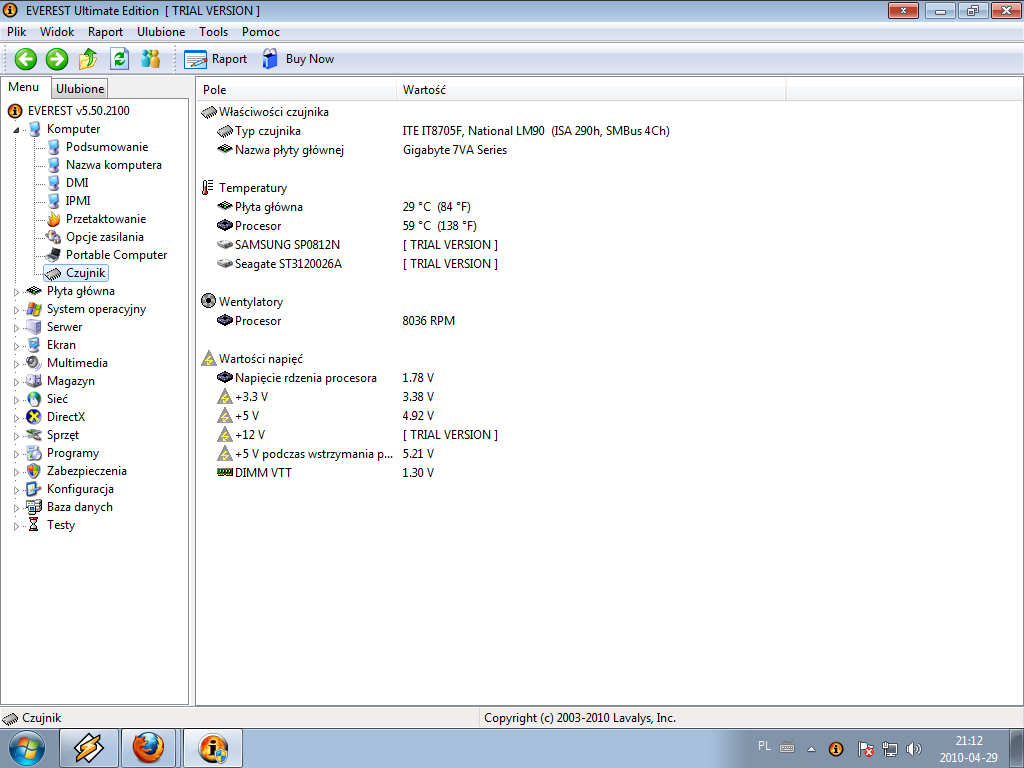This screenshot has height=768, width=1024.
Task: Open Winamp from the taskbar
Action: [89, 748]
